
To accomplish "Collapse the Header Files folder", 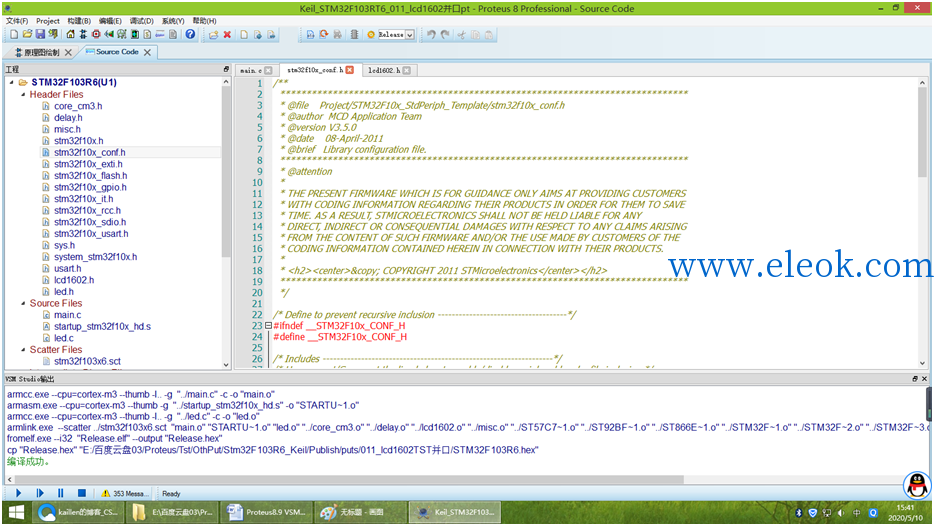I will click(x=23, y=94).
